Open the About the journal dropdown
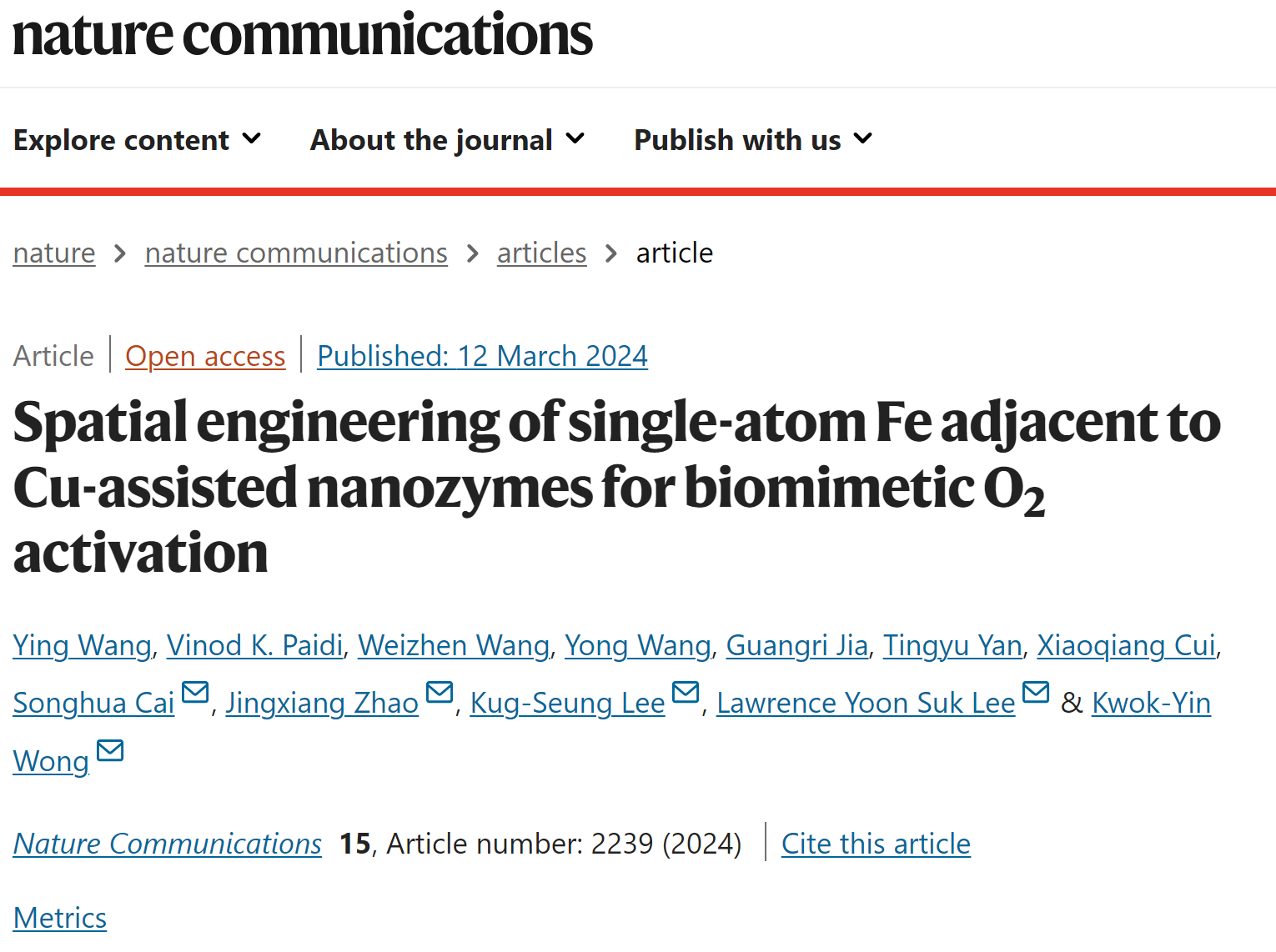Viewport: 1276px width, 952px height. pos(448,140)
